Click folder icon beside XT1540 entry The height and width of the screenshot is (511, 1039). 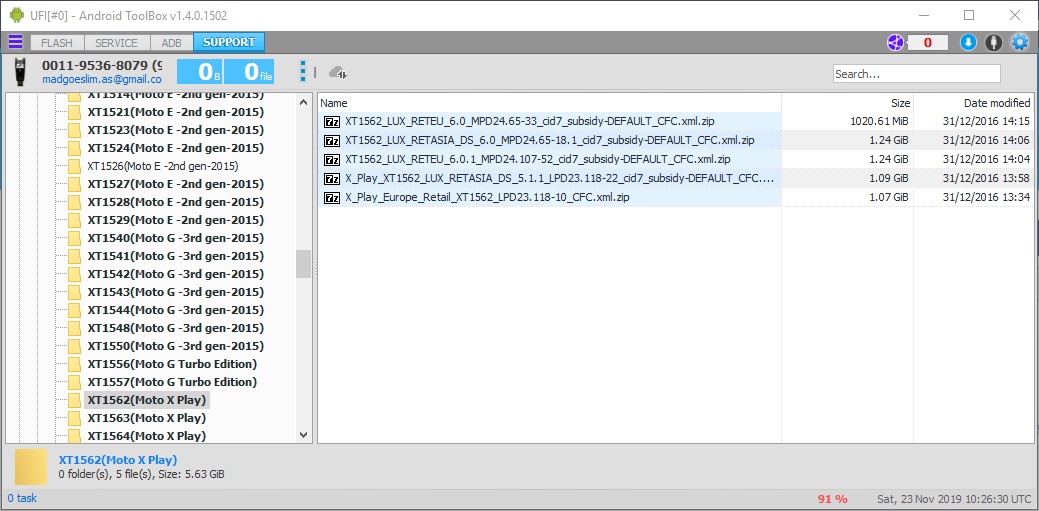[x=75, y=238]
